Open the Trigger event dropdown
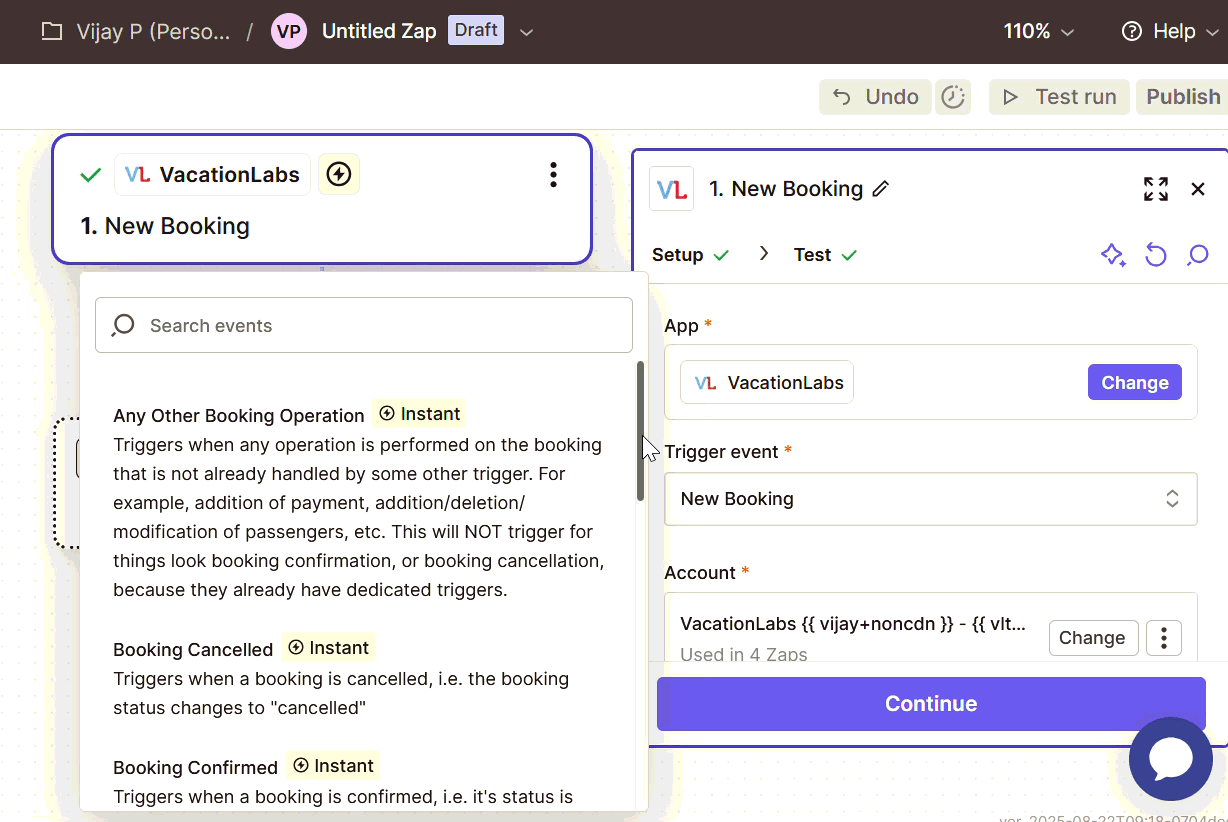The height and width of the screenshot is (822, 1228). (930, 499)
